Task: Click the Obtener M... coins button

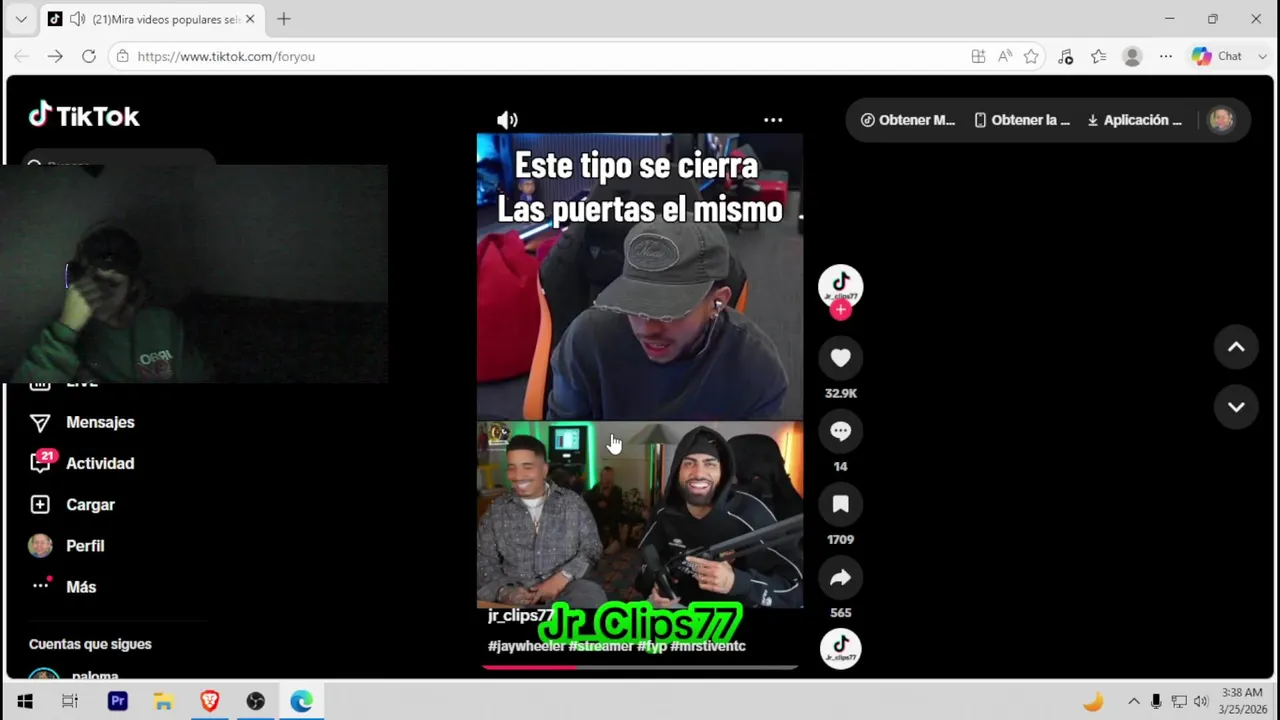Action: (908, 120)
